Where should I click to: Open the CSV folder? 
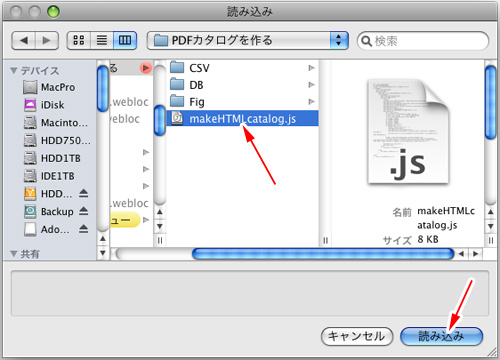242,68
